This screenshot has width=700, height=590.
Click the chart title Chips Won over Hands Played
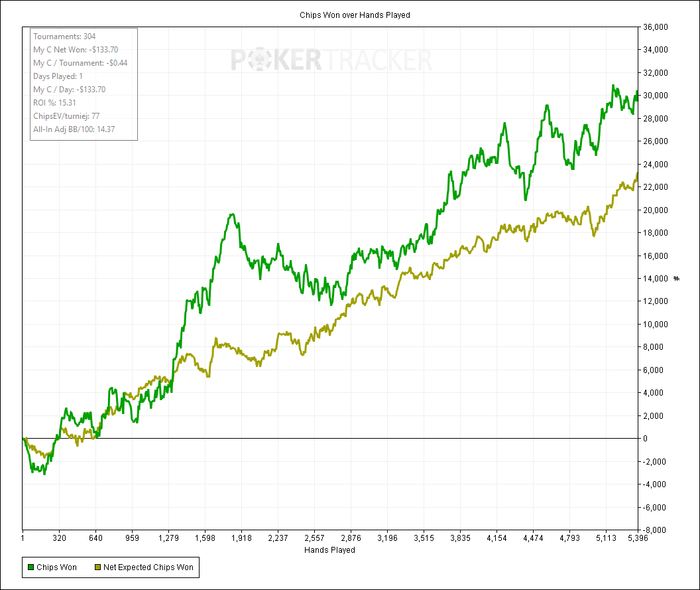pyautogui.click(x=355, y=15)
